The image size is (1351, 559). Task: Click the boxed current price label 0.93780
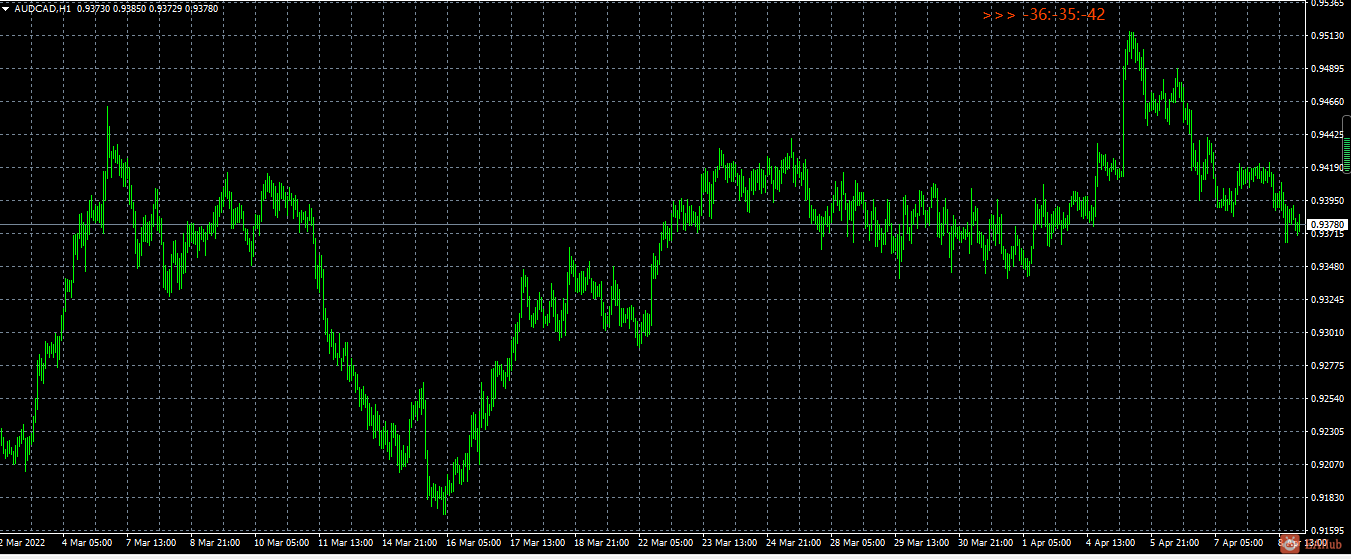(x=1327, y=225)
